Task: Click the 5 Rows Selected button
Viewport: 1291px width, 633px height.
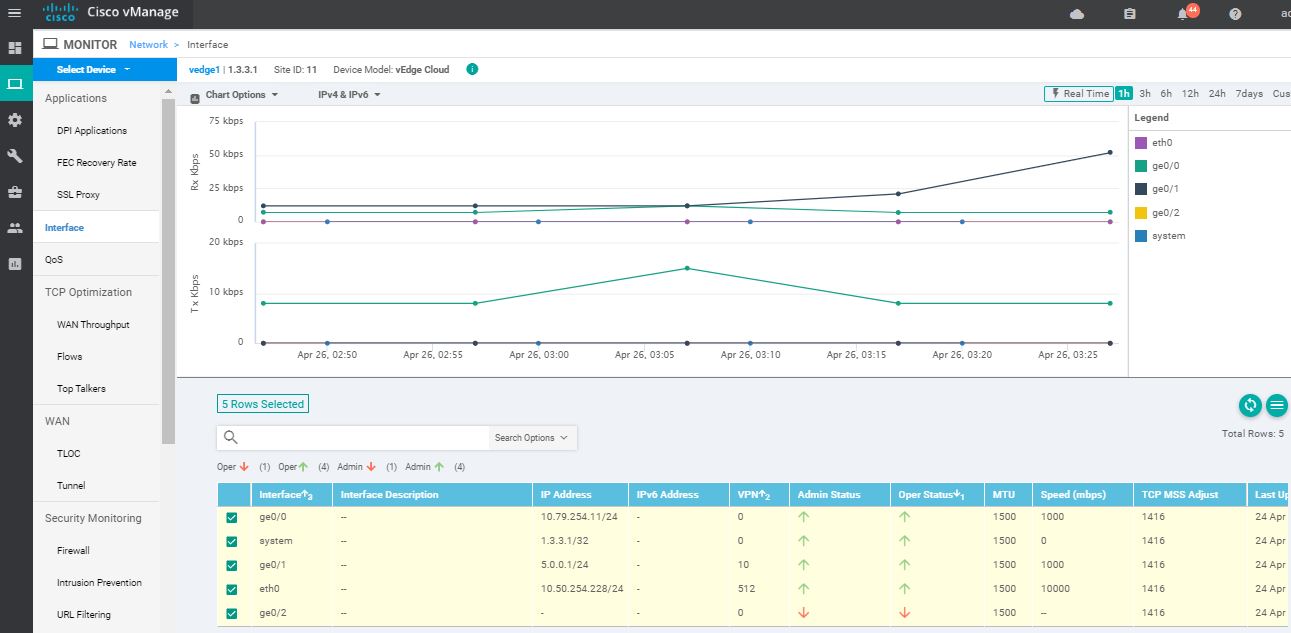Action: [x=263, y=404]
